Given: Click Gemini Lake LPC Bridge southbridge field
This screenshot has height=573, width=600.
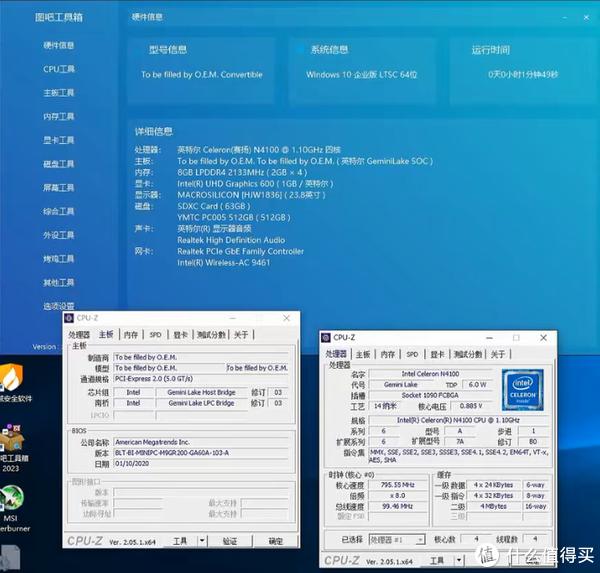Looking at the screenshot, I should 201,403.
